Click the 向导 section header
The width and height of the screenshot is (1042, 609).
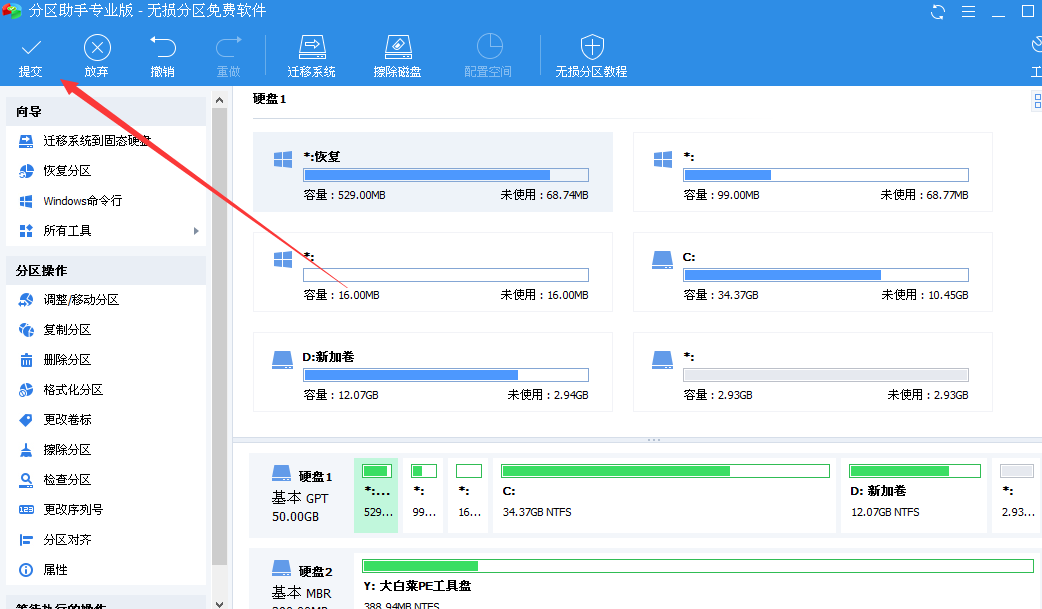pos(106,112)
